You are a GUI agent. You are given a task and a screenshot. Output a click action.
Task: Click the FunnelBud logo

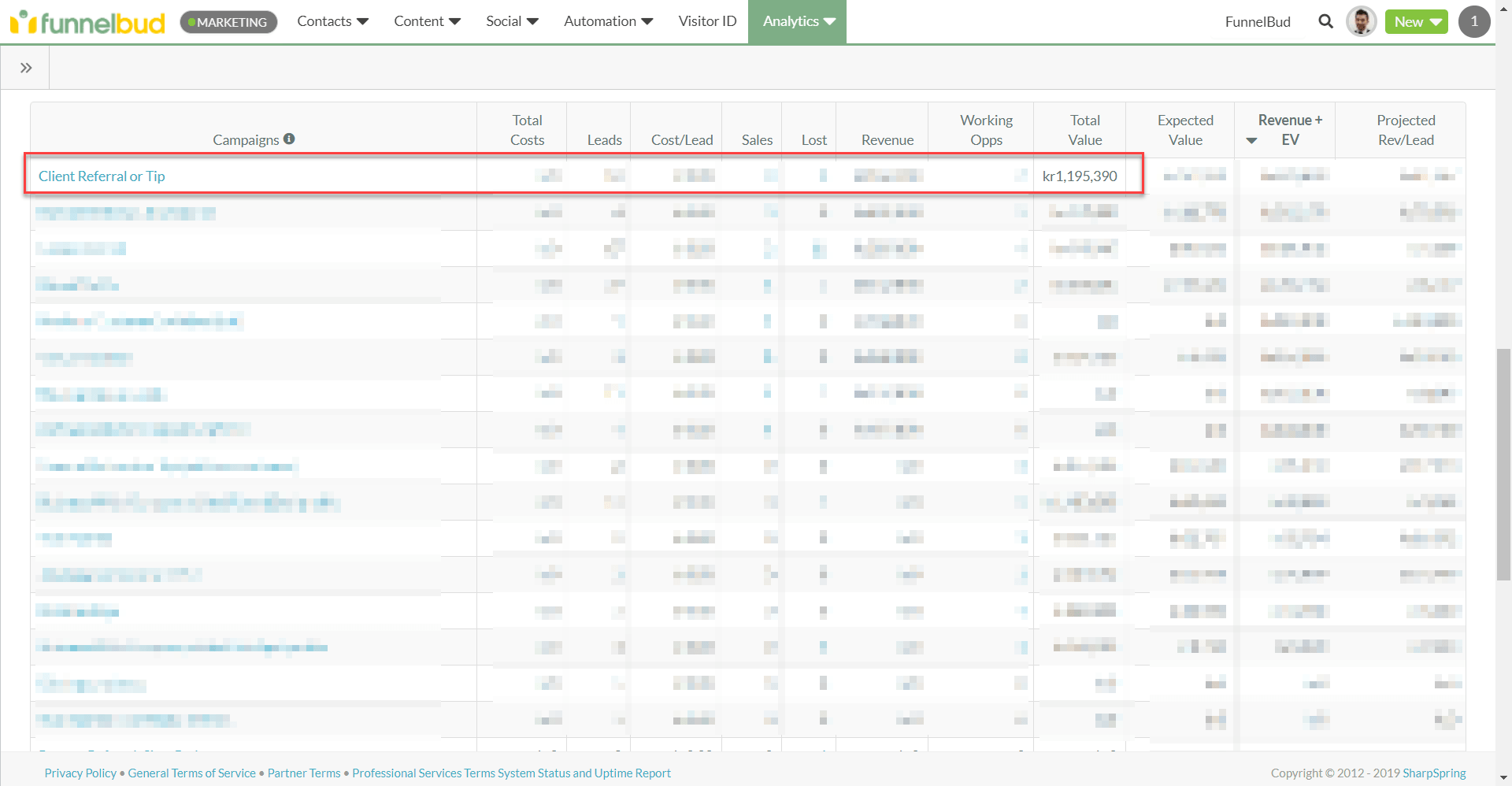(87, 22)
